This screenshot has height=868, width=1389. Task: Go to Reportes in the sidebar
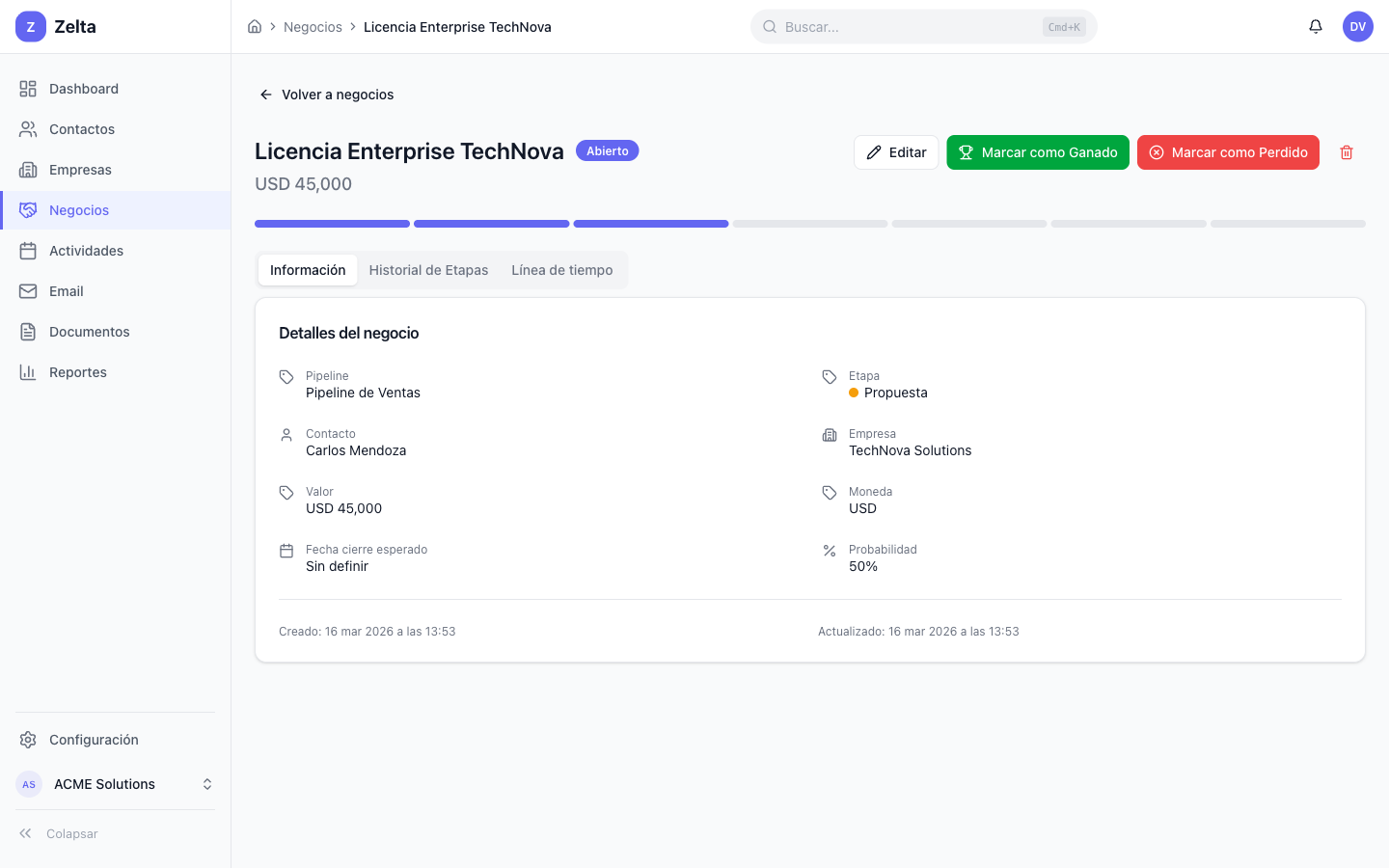pyautogui.click(x=78, y=372)
